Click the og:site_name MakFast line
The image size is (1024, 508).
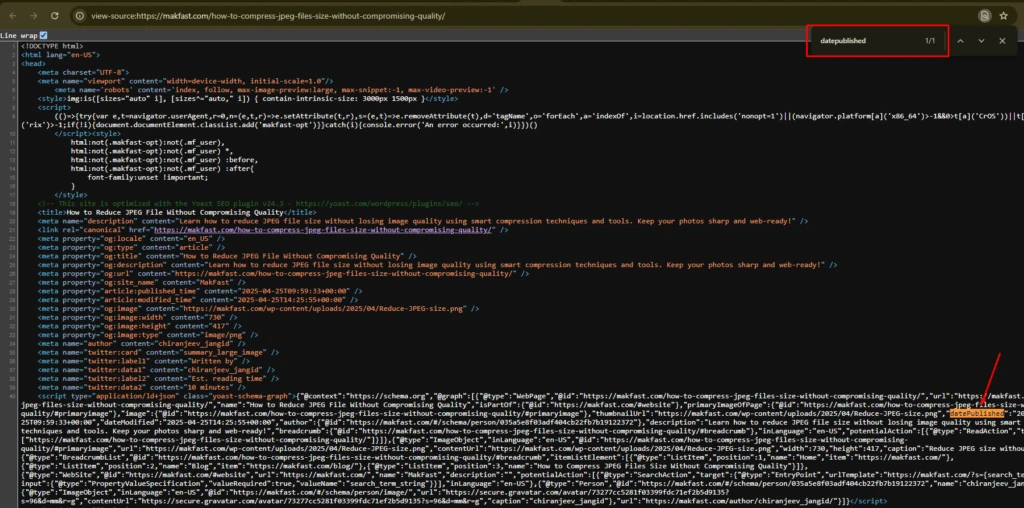[x=140, y=283]
